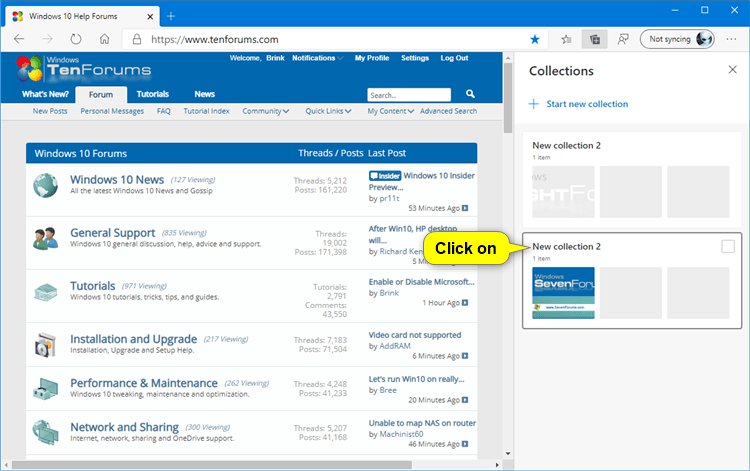
Task: Go to last post by AddRAM arrow
Action: pyautogui.click(x=465, y=356)
